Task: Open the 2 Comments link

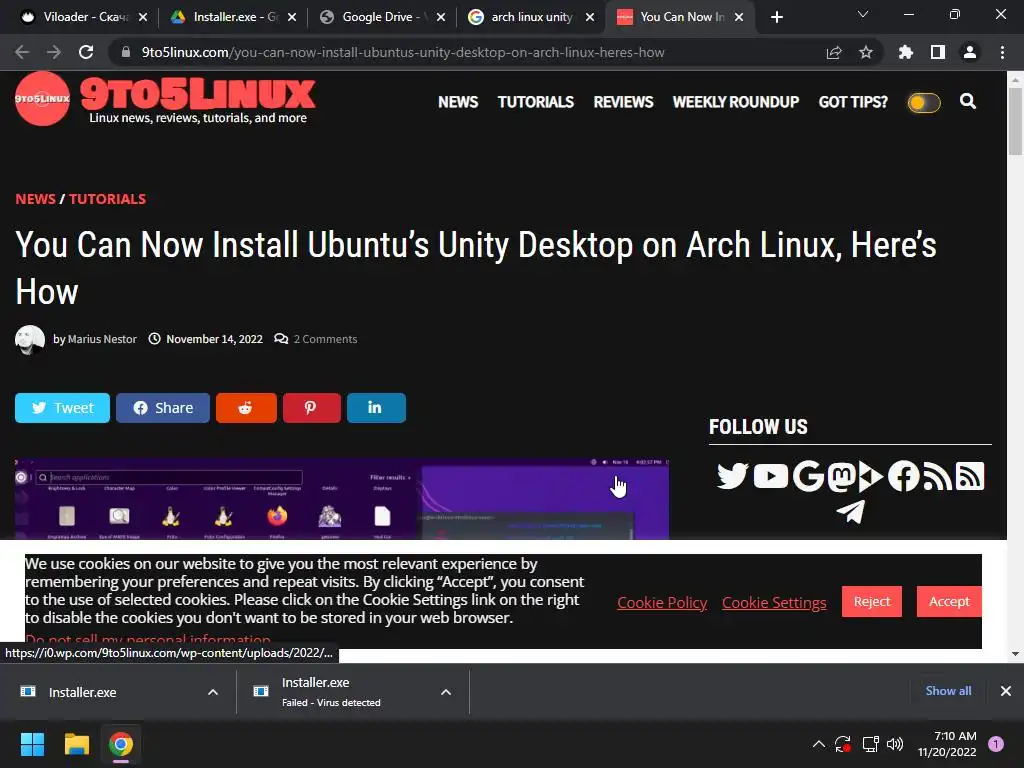Action: [x=325, y=339]
